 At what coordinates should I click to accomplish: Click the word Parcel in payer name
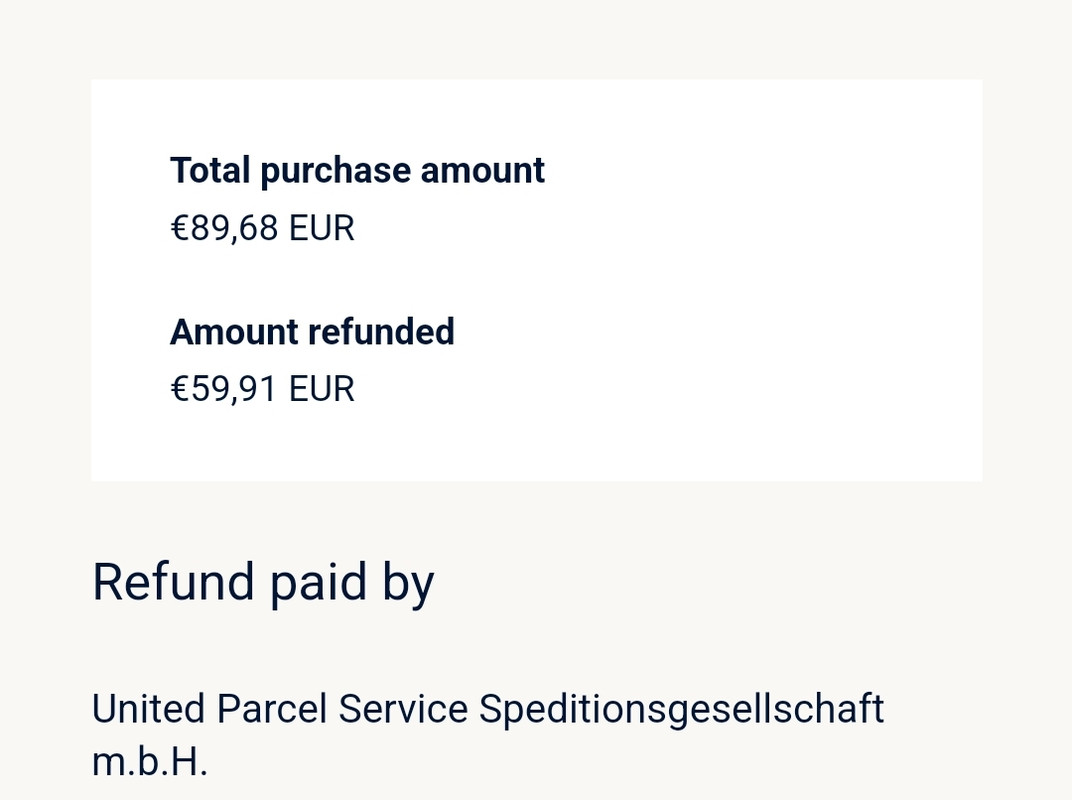272,709
